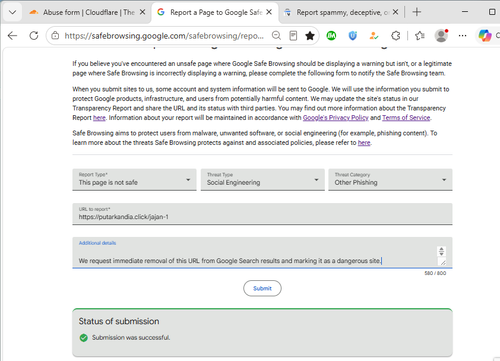Image resolution: width=500 pixels, height=361 pixels.
Task: Open the Google's Privacy Policy link
Action: (336, 118)
